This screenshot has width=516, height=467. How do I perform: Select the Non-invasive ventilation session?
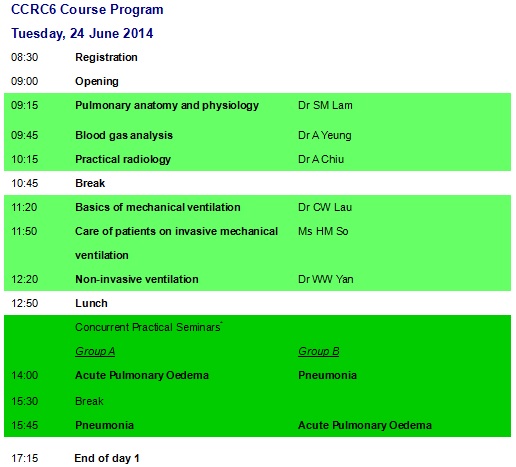click(137, 279)
